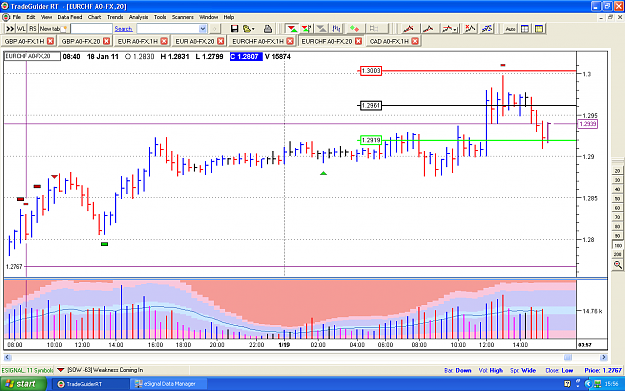Click the RS toolbar button

[33, 29]
